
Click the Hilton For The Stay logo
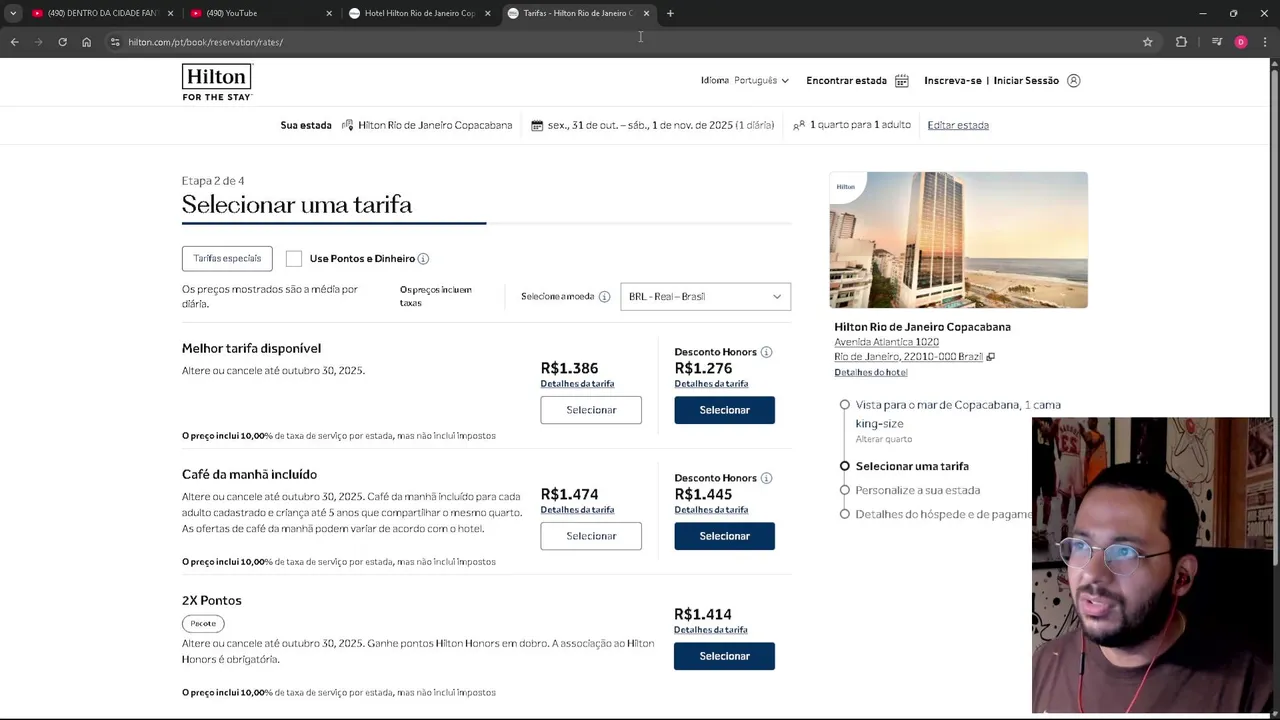coord(217,82)
